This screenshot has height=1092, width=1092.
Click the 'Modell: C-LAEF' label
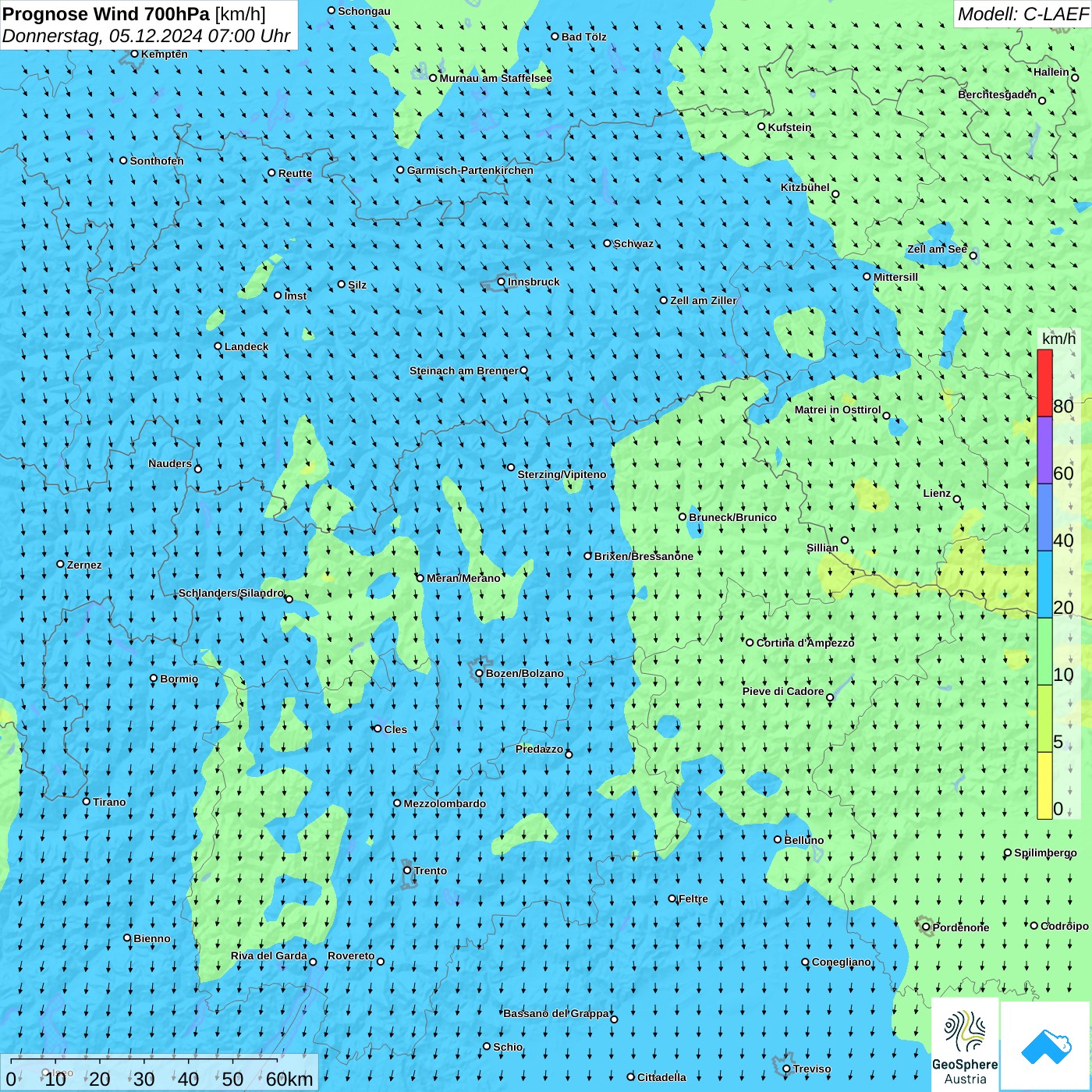pyautogui.click(x=1023, y=14)
